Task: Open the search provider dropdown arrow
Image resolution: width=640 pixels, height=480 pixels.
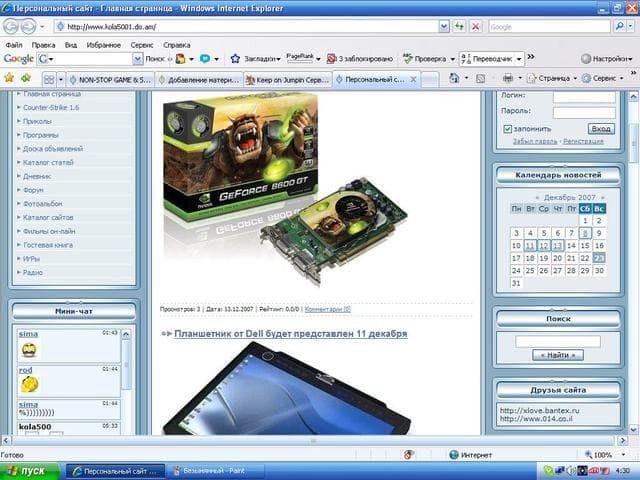Action: point(631,27)
